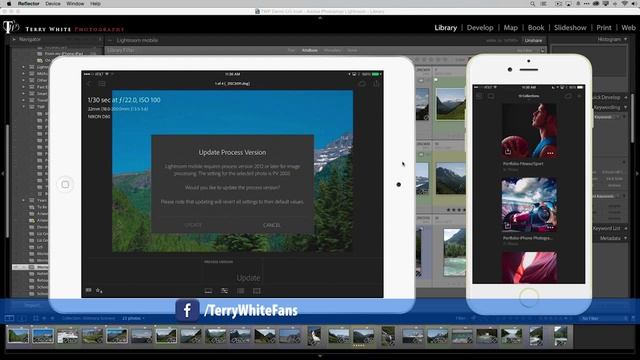
Task: Tap the iPad adjustments sliders icon
Action: pos(224,291)
